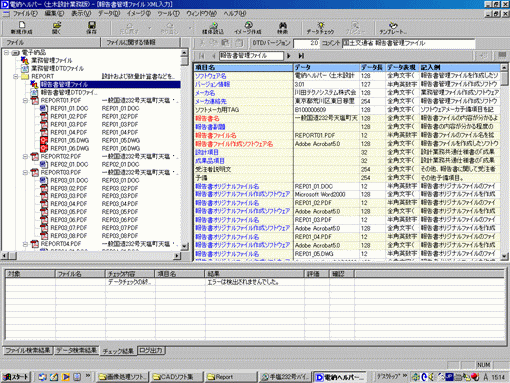Collapse the REPORT02.PDF tree node
Image resolution: width=510 pixels, height=383 pixels.
click(x=25, y=156)
